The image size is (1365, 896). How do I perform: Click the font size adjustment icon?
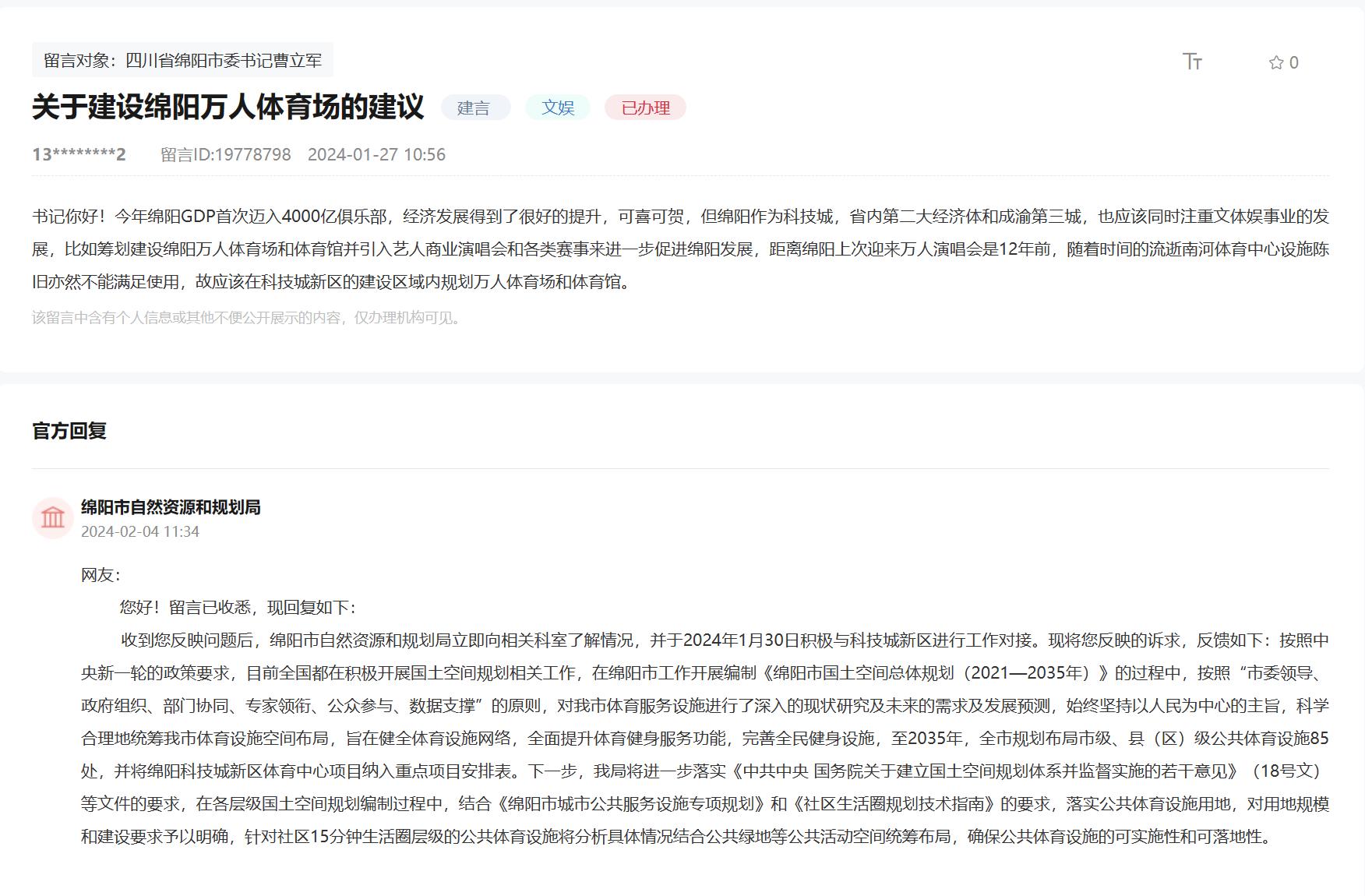tap(1192, 62)
